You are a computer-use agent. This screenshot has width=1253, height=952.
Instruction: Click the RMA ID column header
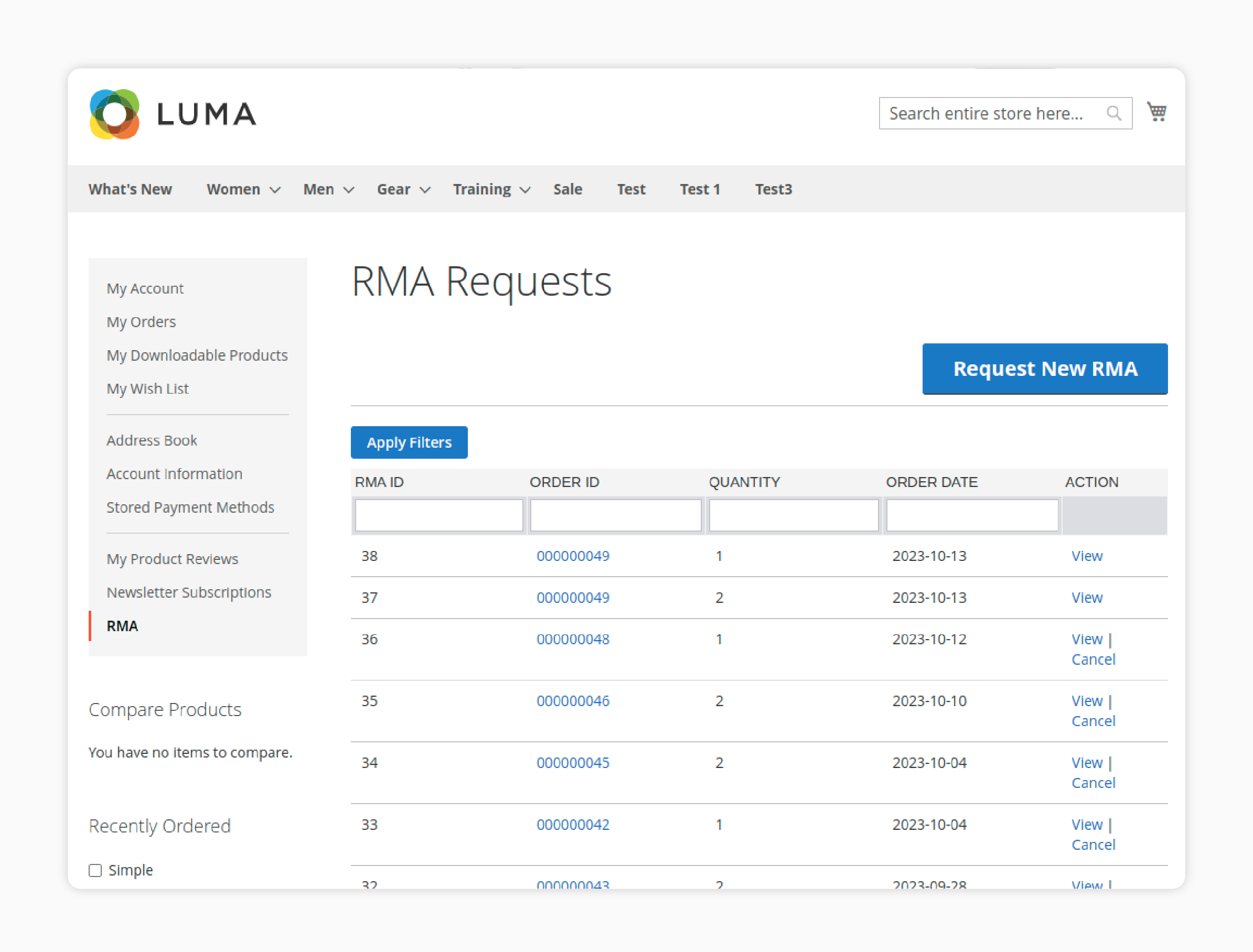click(x=379, y=482)
